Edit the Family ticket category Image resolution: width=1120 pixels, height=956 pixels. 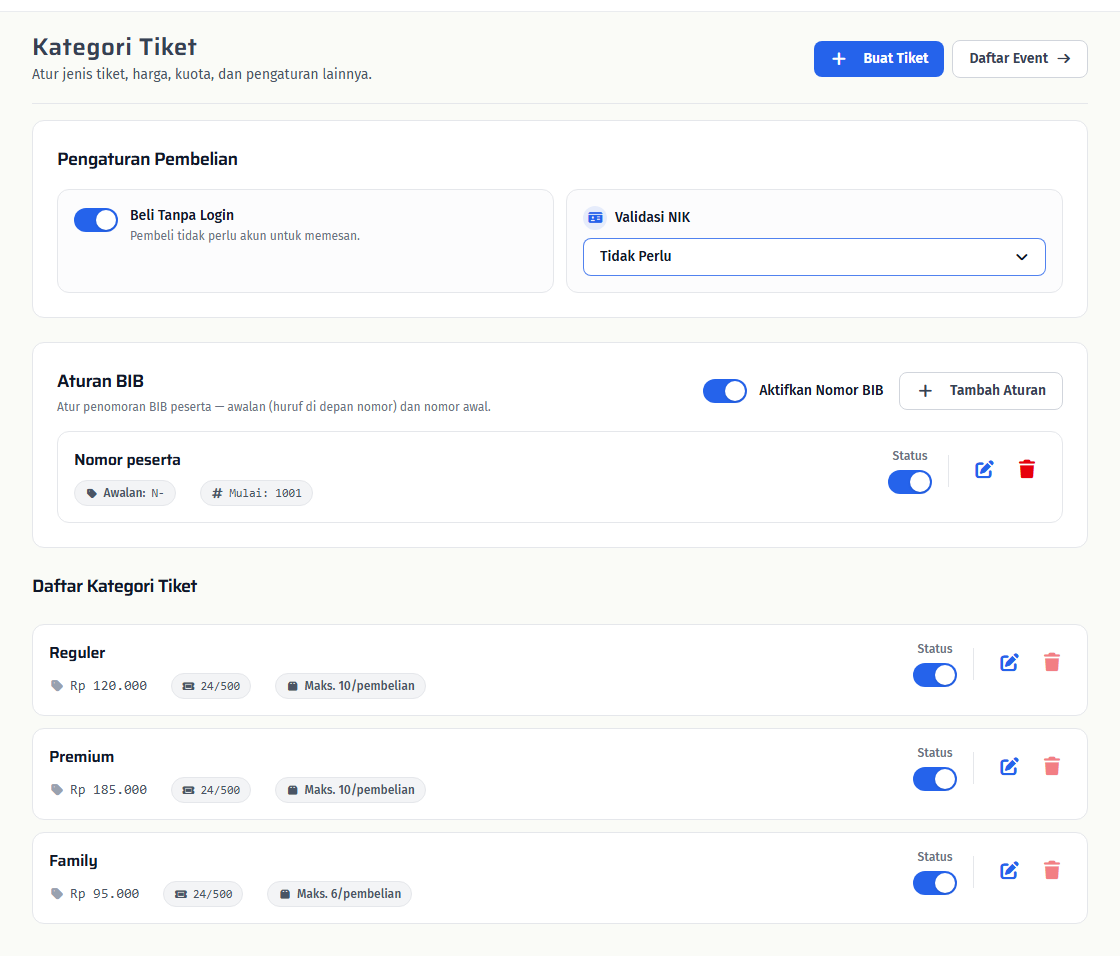click(1009, 870)
